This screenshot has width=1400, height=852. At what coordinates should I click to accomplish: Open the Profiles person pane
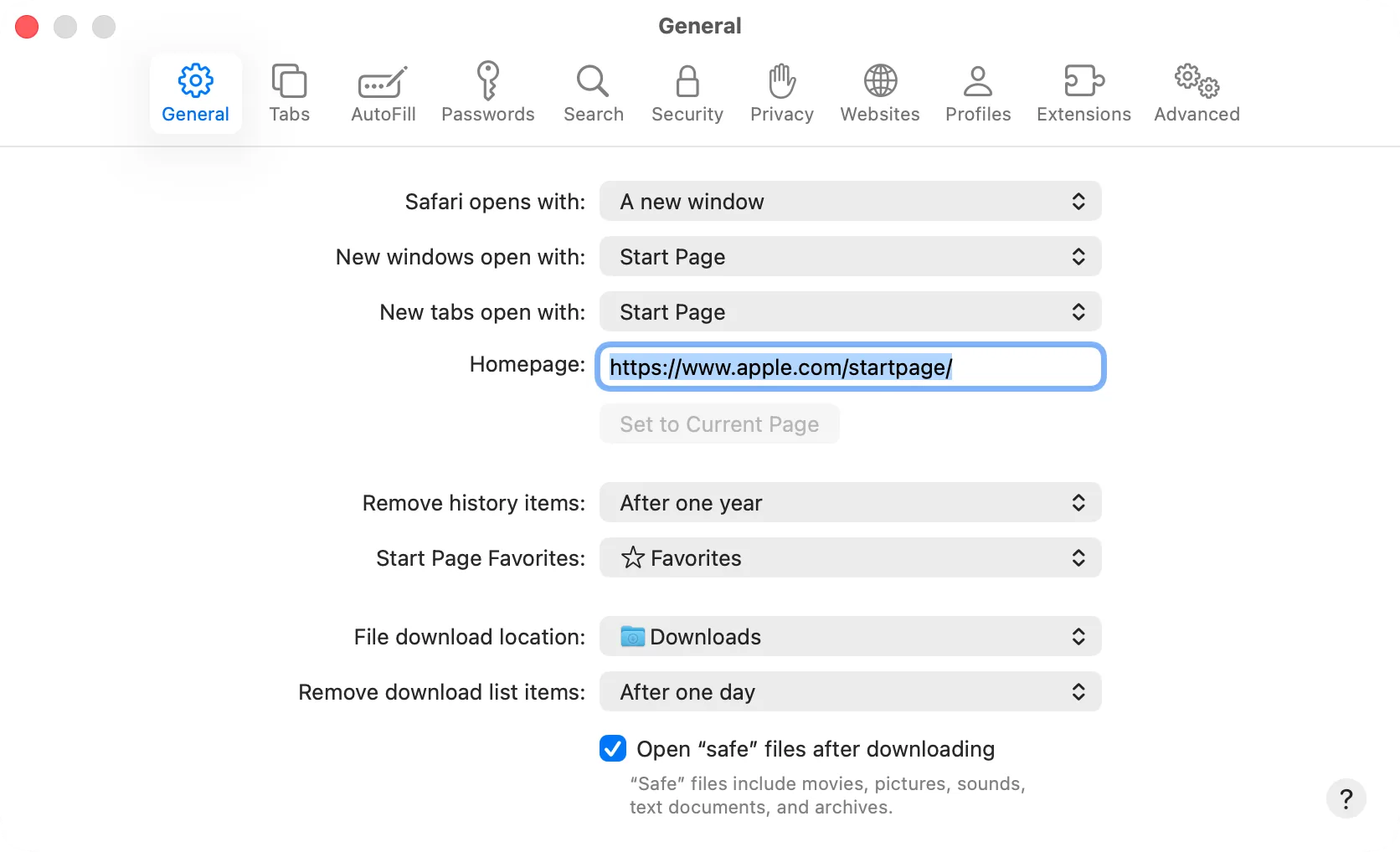[978, 93]
